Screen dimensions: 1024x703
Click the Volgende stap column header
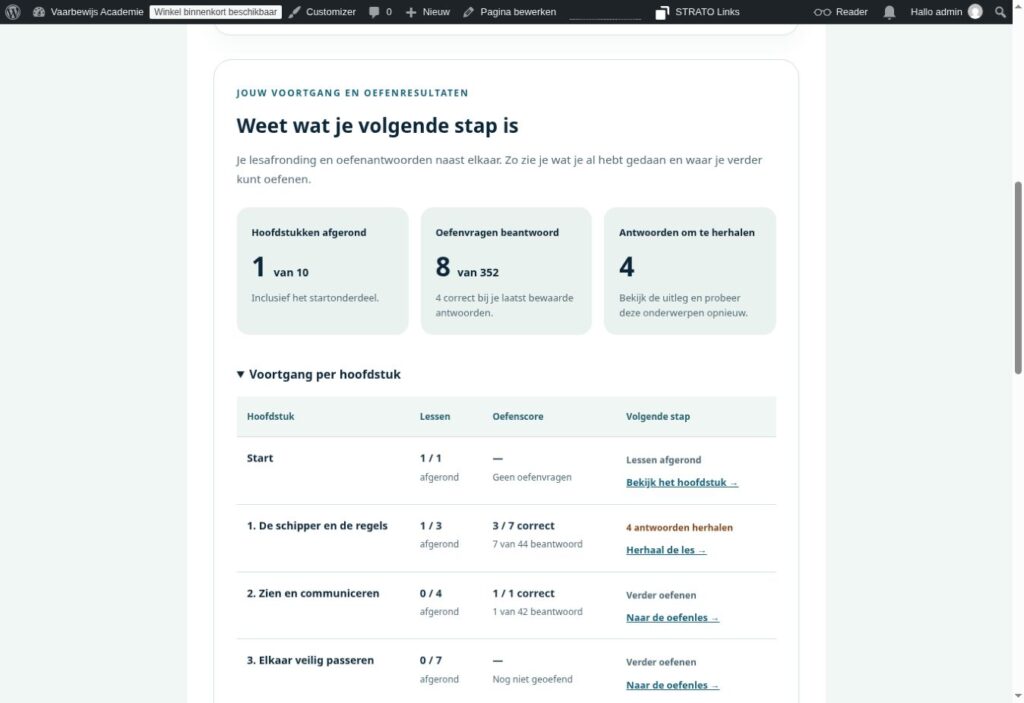658,417
